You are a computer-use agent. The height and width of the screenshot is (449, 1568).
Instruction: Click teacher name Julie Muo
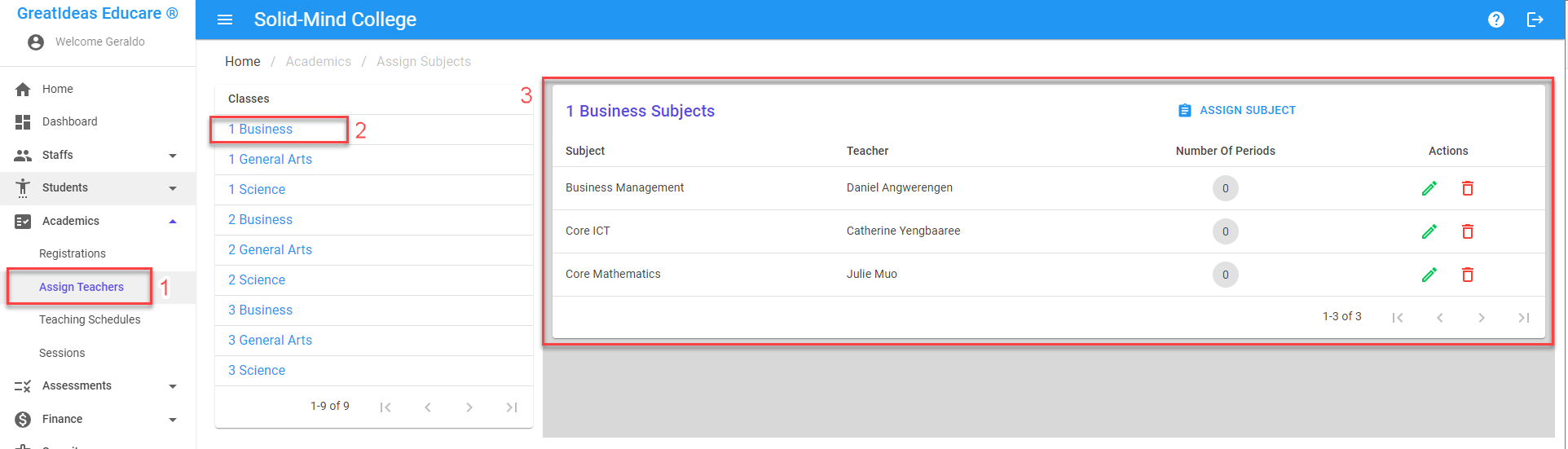[872, 274]
